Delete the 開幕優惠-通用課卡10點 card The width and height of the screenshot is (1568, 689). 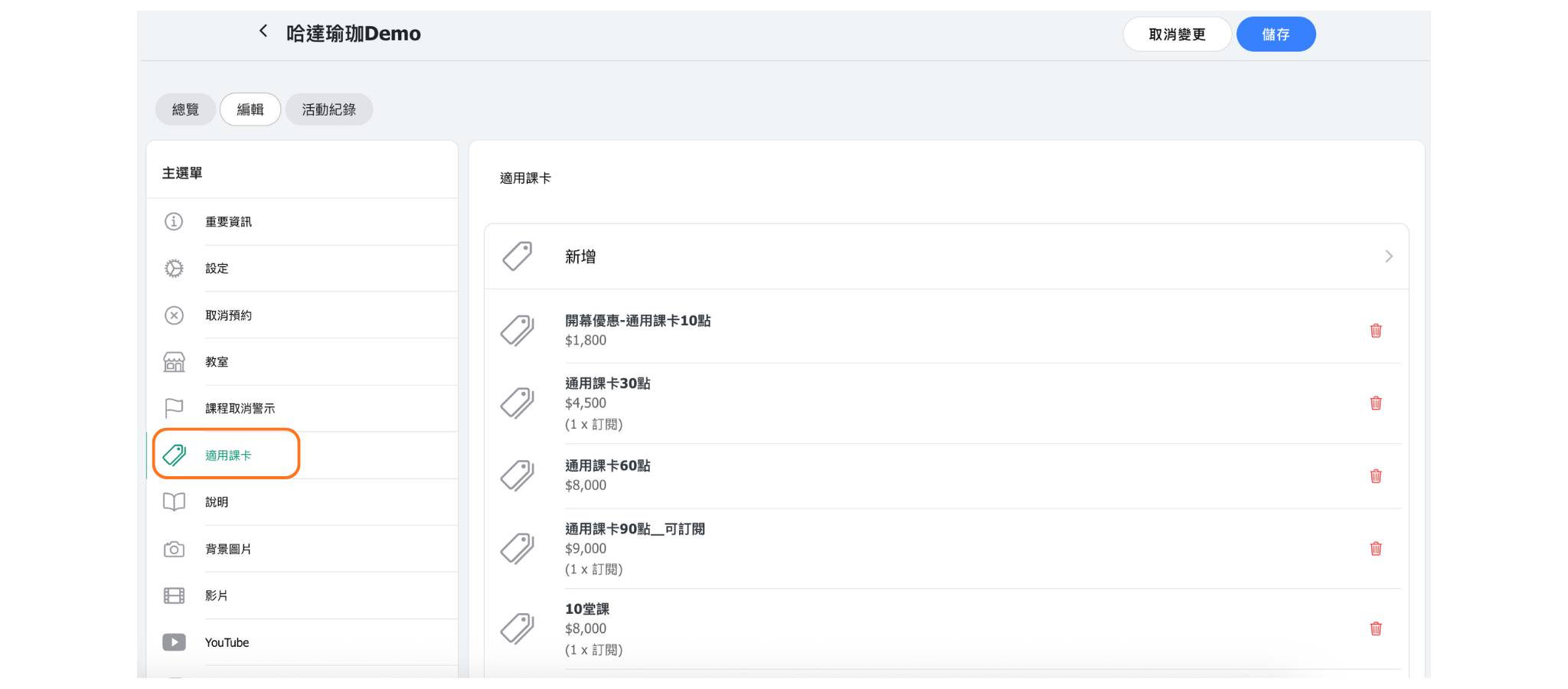click(1375, 331)
